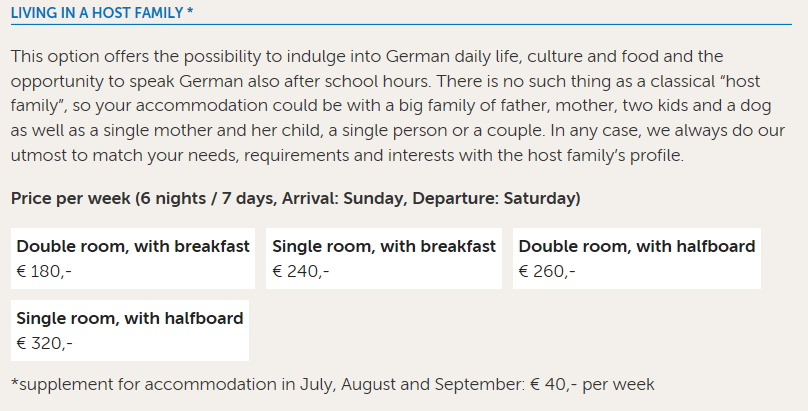Select the Single room with breakfast card

coord(384,258)
